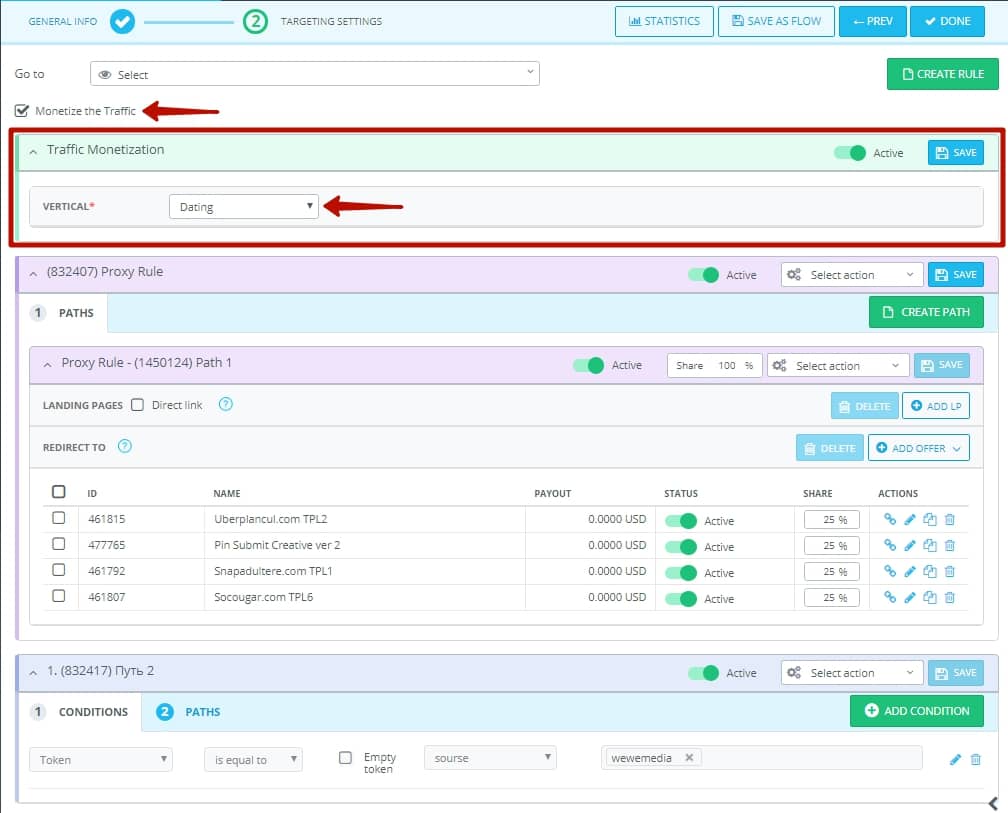Delete the wewemedia token condition
Screen dimensions: 1008x813
[x=975, y=760]
